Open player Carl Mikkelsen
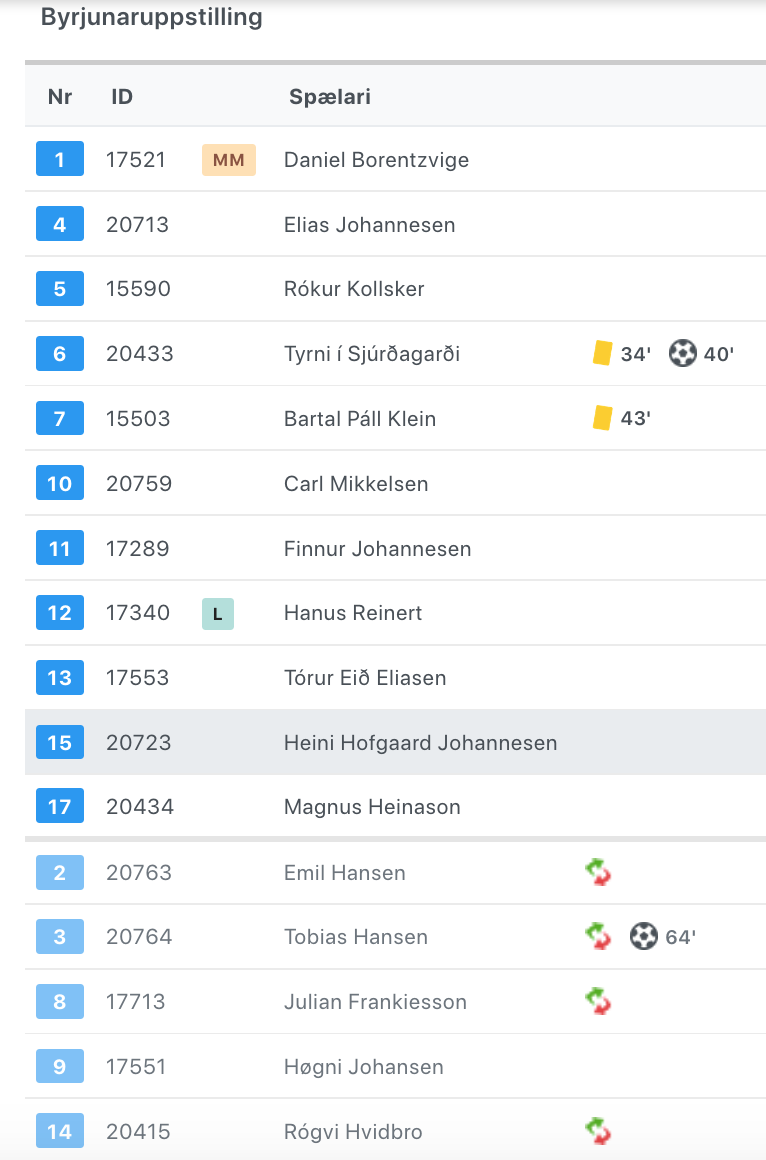766x1160 pixels. coord(356,484)
